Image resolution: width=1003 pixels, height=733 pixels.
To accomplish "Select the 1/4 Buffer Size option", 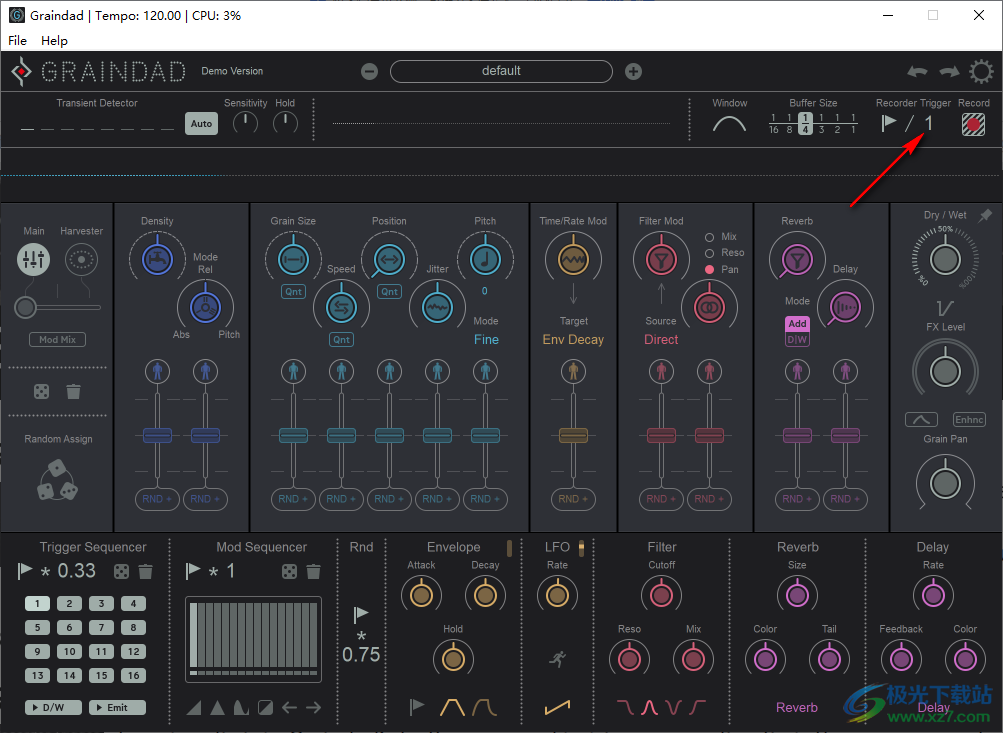I will [805, 123].
